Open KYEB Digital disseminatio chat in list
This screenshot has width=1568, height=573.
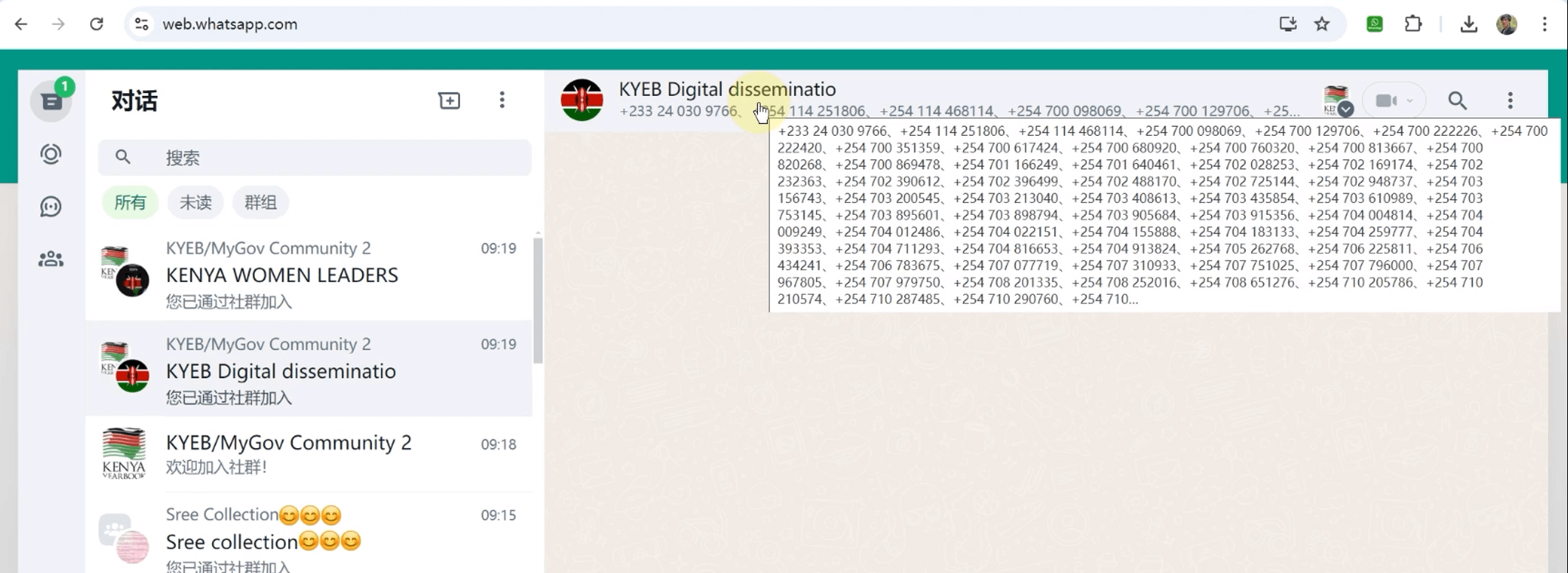(x=309, y=368)
